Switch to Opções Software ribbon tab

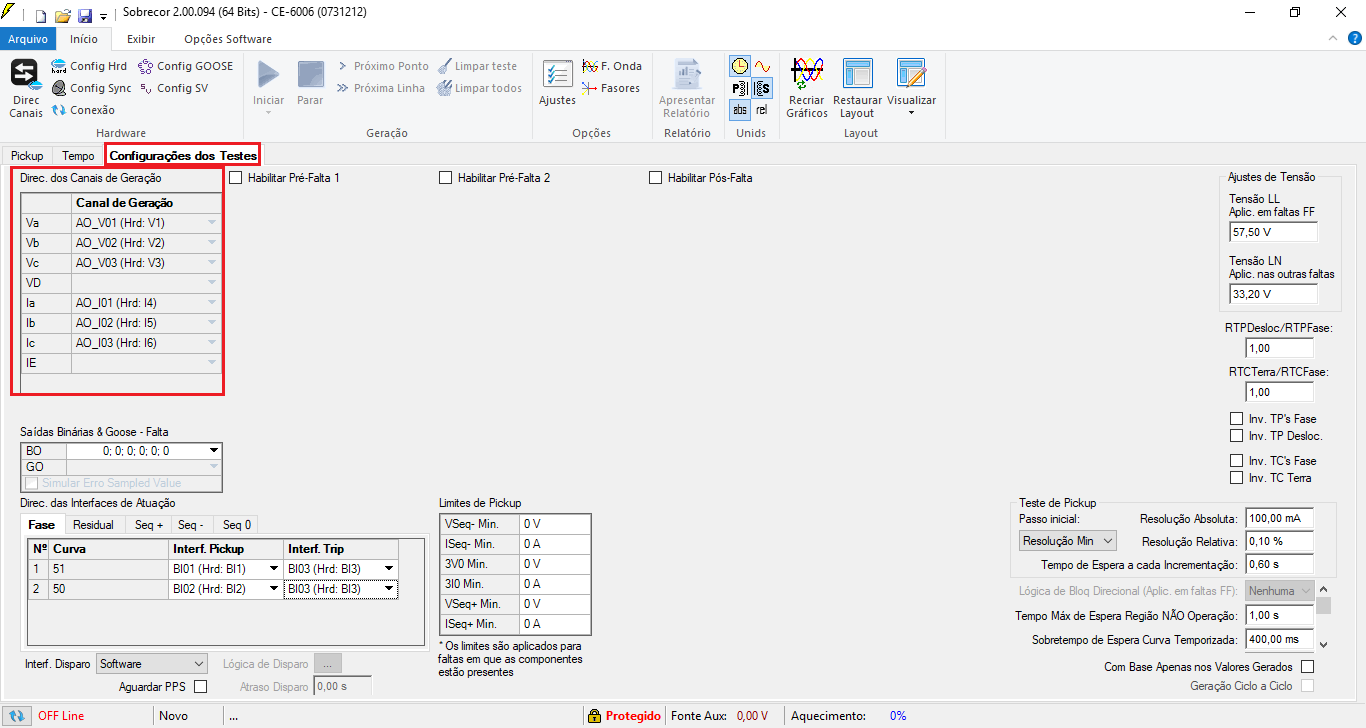228,39
